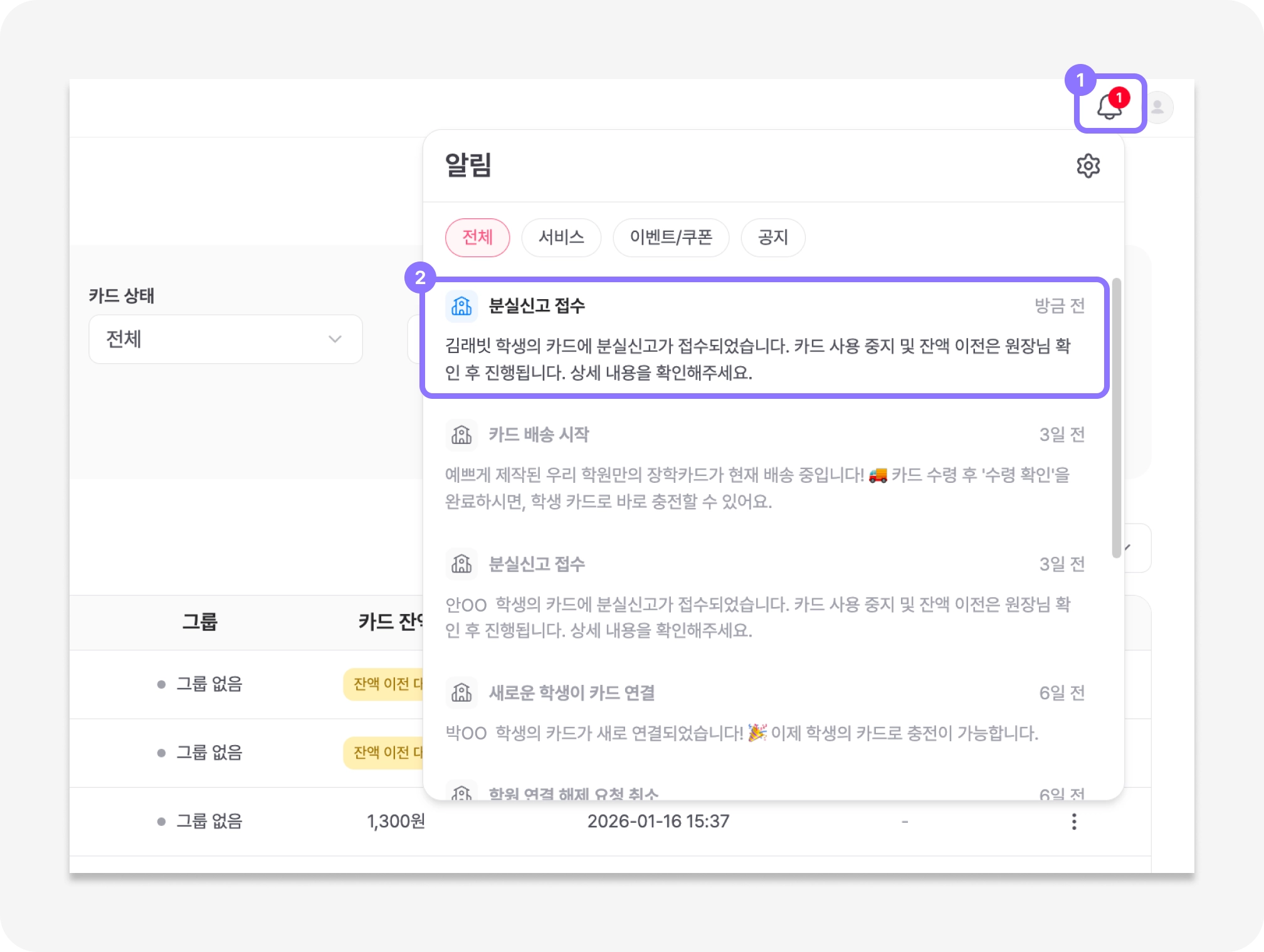Click the red unread badge on the bell
This screenshot has width=1264, height=952.
[1119, 98]
